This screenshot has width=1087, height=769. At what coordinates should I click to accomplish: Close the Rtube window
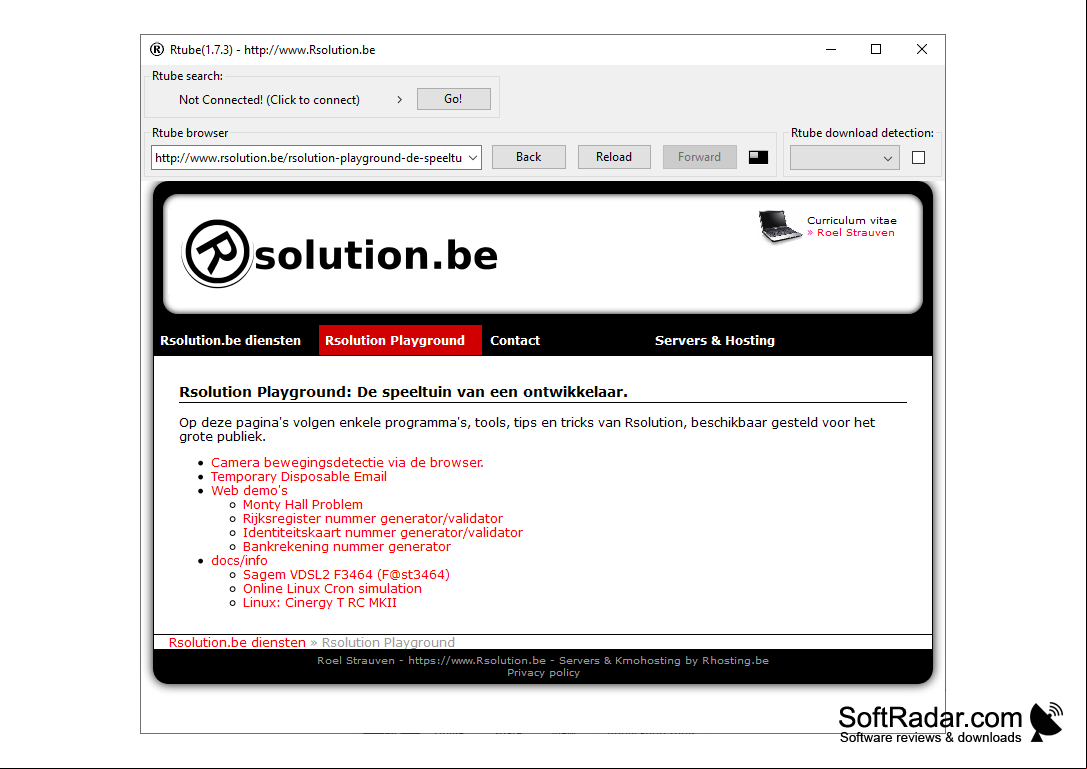[921, 49]
